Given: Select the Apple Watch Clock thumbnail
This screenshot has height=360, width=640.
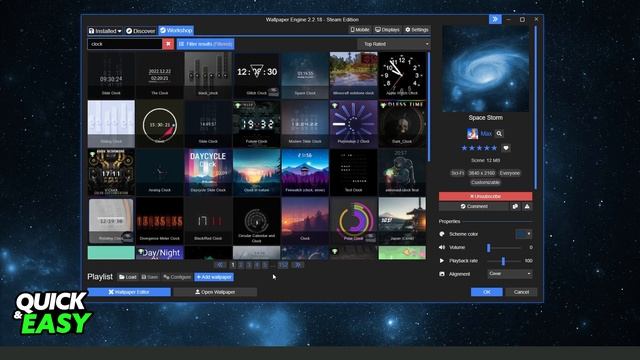Looking at the screenshot, I should (x=402, y=75).
